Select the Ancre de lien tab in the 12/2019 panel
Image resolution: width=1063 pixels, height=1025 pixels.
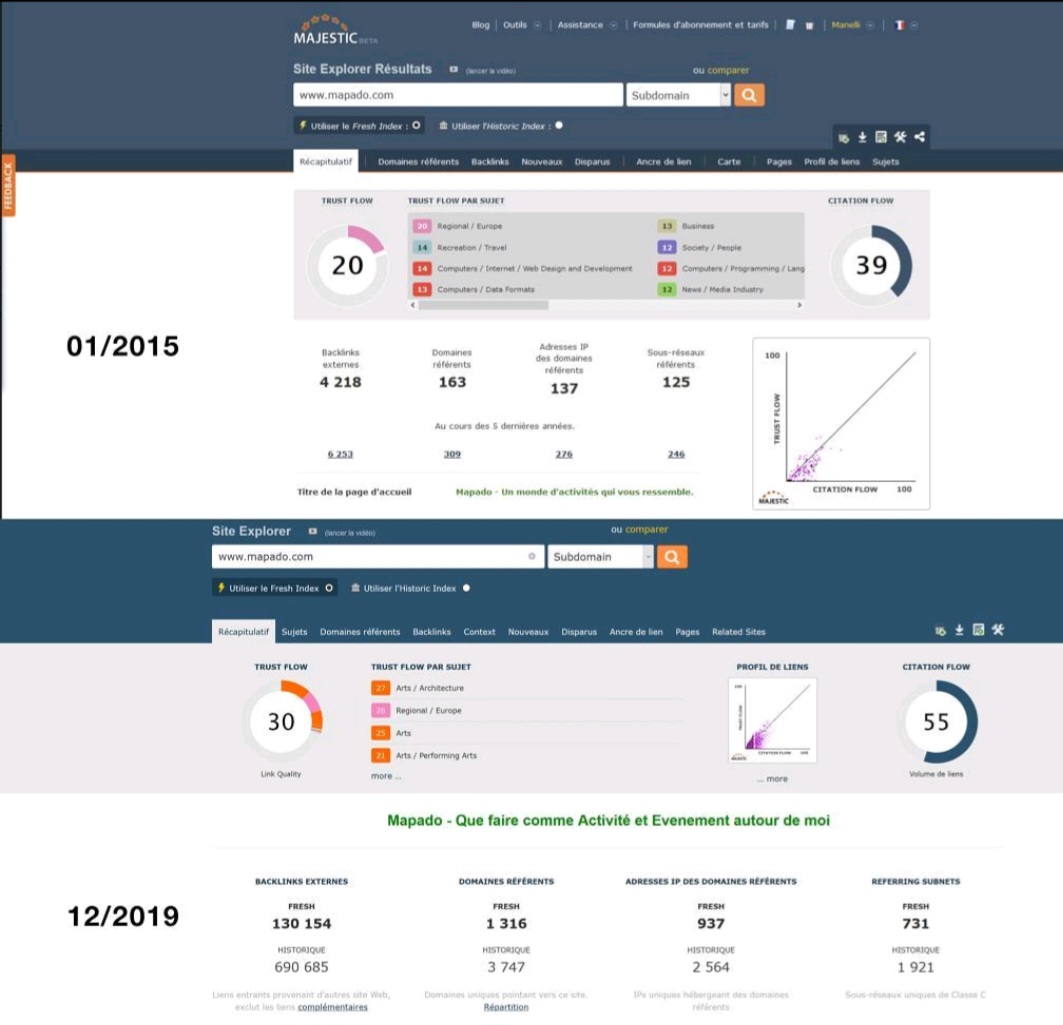point(636,632)
